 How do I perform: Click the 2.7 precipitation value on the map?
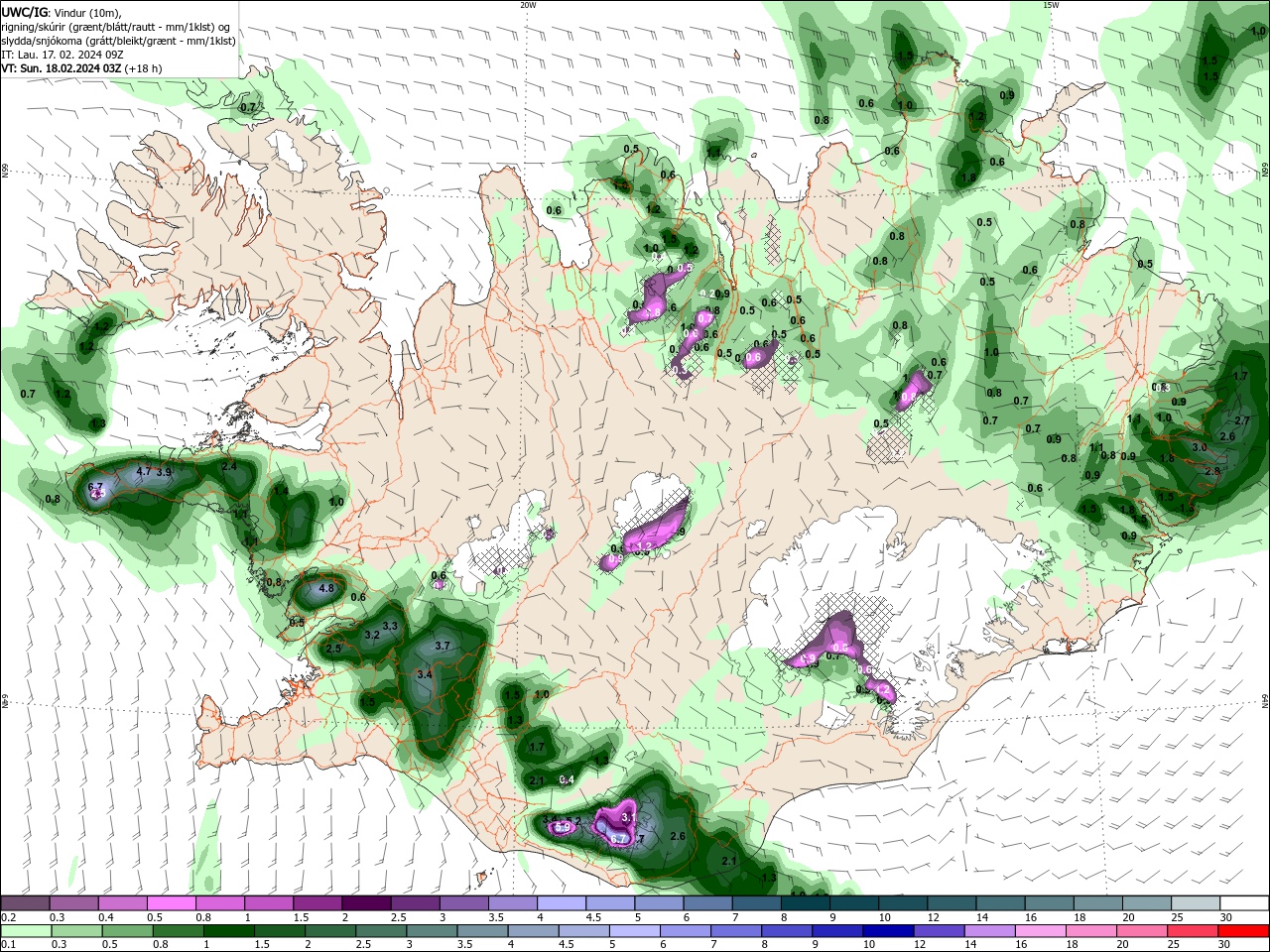(1241, 421)
